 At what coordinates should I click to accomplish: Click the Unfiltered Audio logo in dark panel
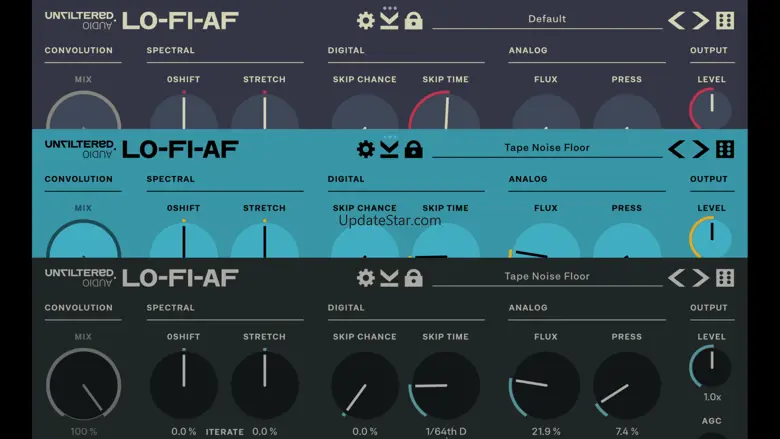coord(80,278)
